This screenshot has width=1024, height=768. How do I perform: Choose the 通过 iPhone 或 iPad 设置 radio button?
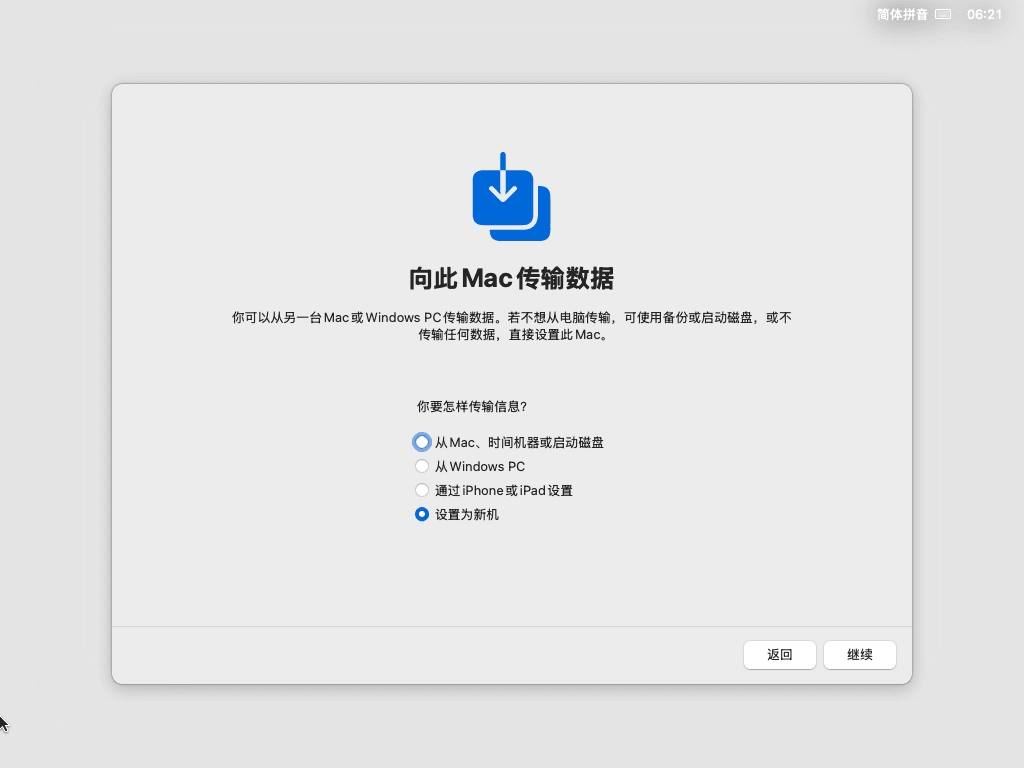(422, 490)
